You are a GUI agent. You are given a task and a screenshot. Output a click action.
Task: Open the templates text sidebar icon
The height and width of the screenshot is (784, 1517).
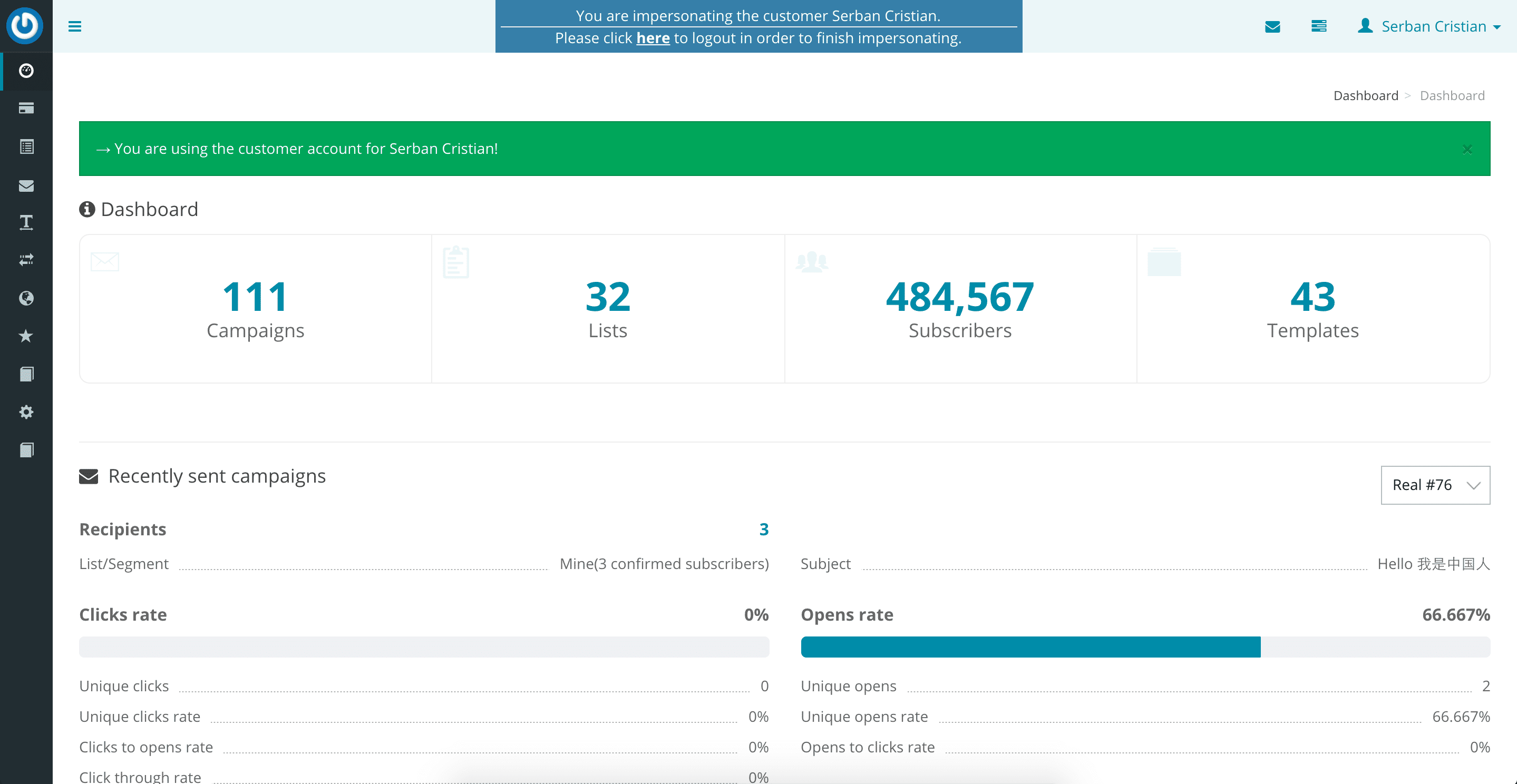(x=26, y=222)
